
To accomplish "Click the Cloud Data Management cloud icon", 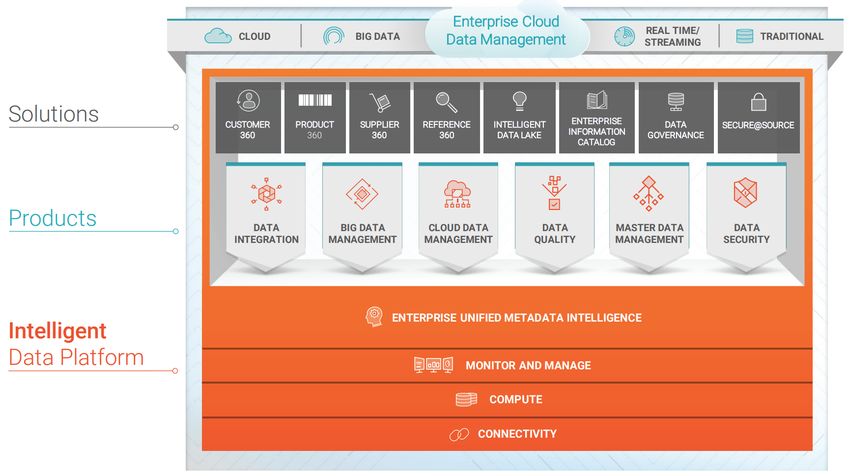I will 458,194.
